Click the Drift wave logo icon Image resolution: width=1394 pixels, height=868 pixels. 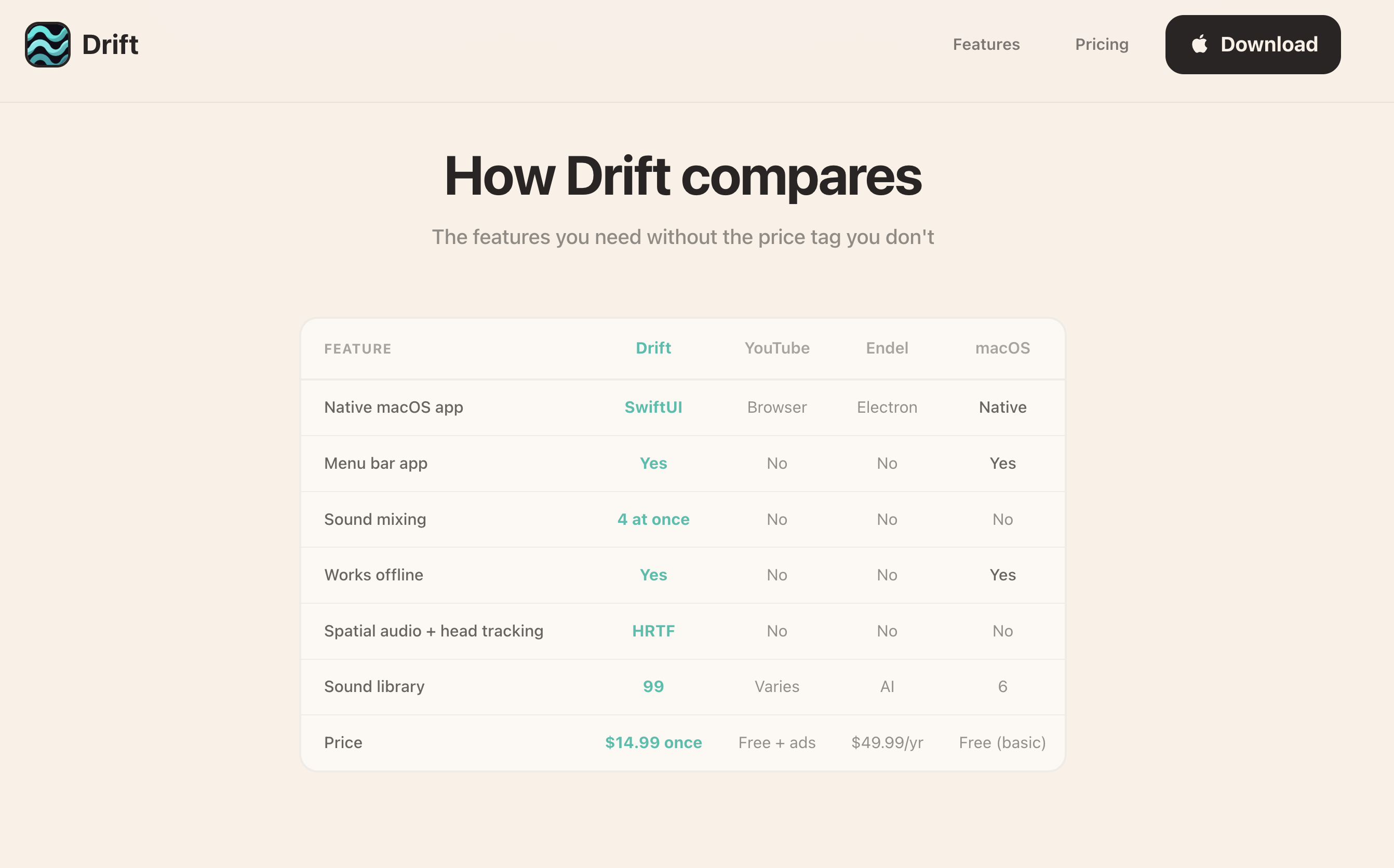(48, 45)
